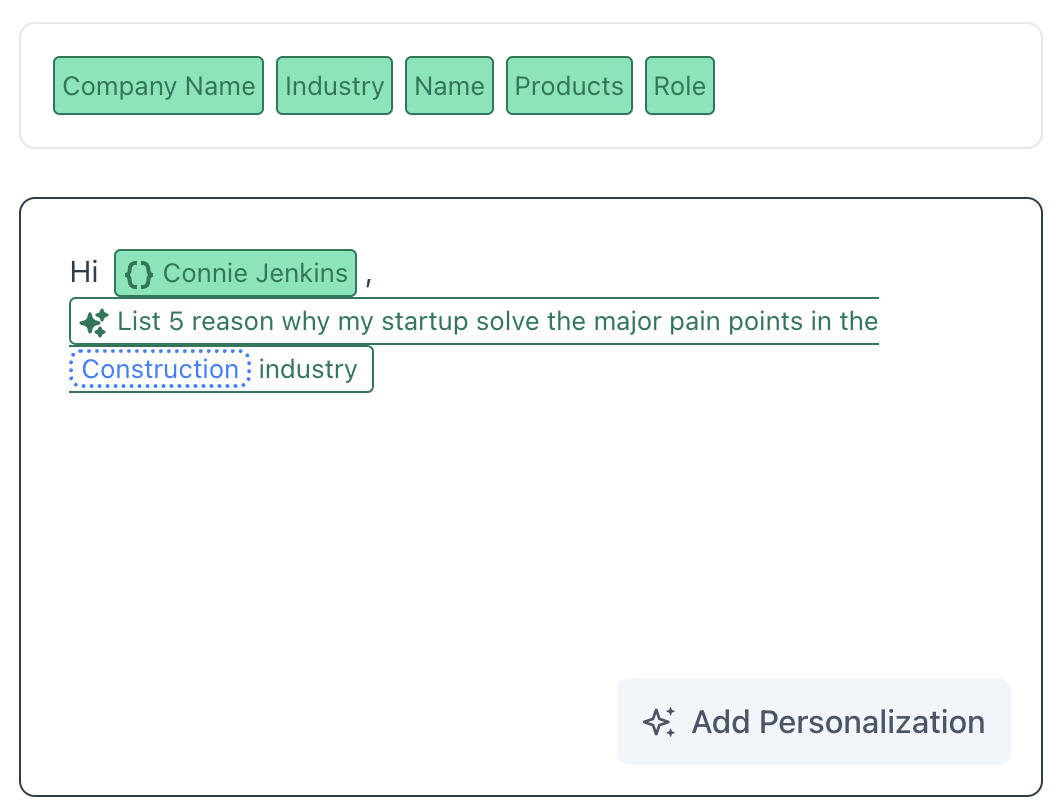Select the Name variable tag
Viewport: 1060px width, 810px height.
click(449, 86)
